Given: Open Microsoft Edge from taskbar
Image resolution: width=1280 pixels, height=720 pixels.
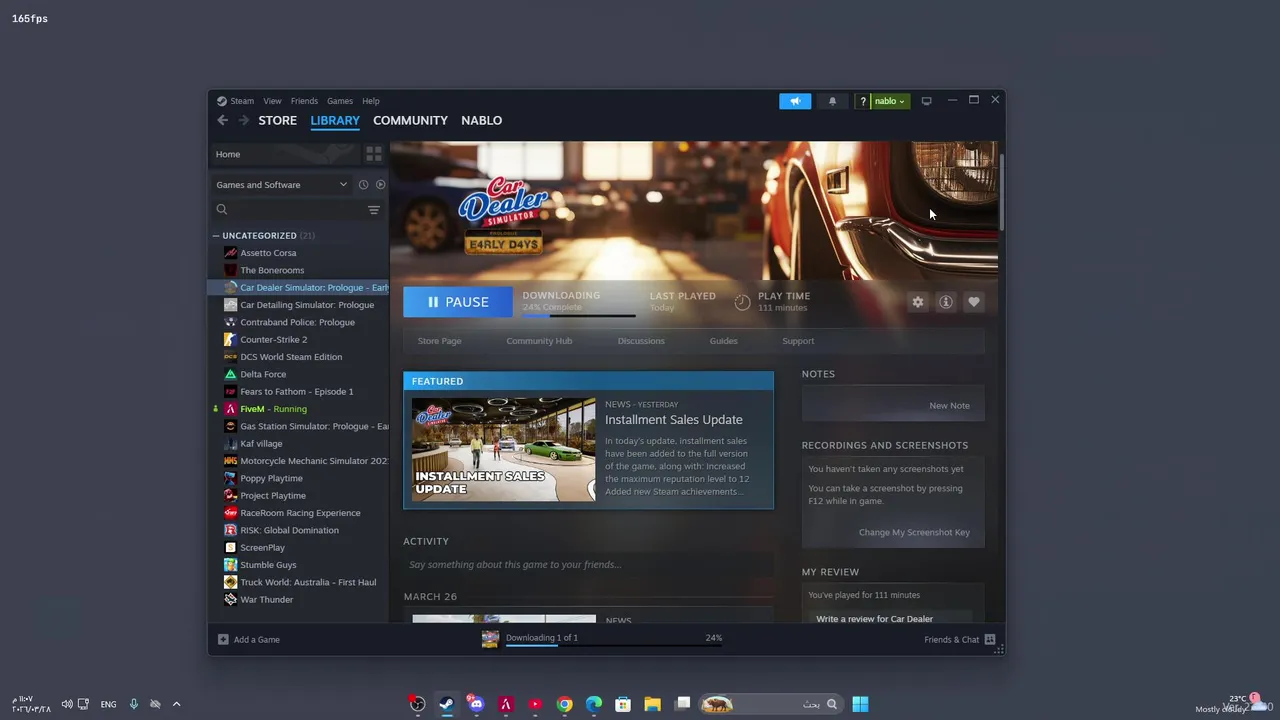Looking at the screenshot, I should (594, 704).
